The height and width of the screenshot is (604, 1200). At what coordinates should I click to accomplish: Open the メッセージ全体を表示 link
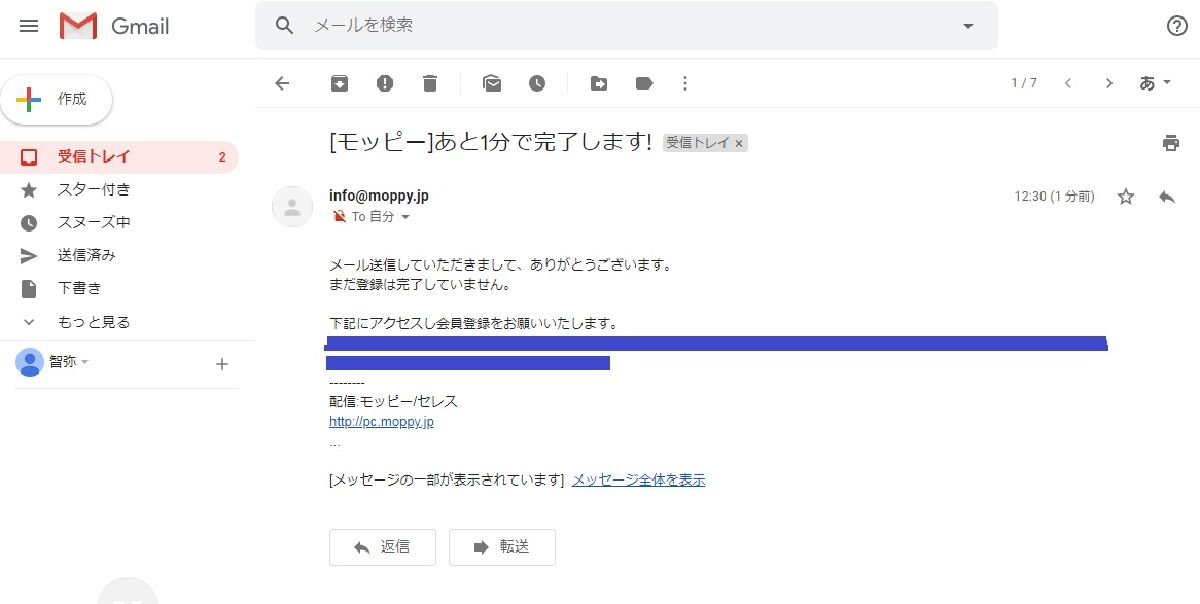coord(638,479)
